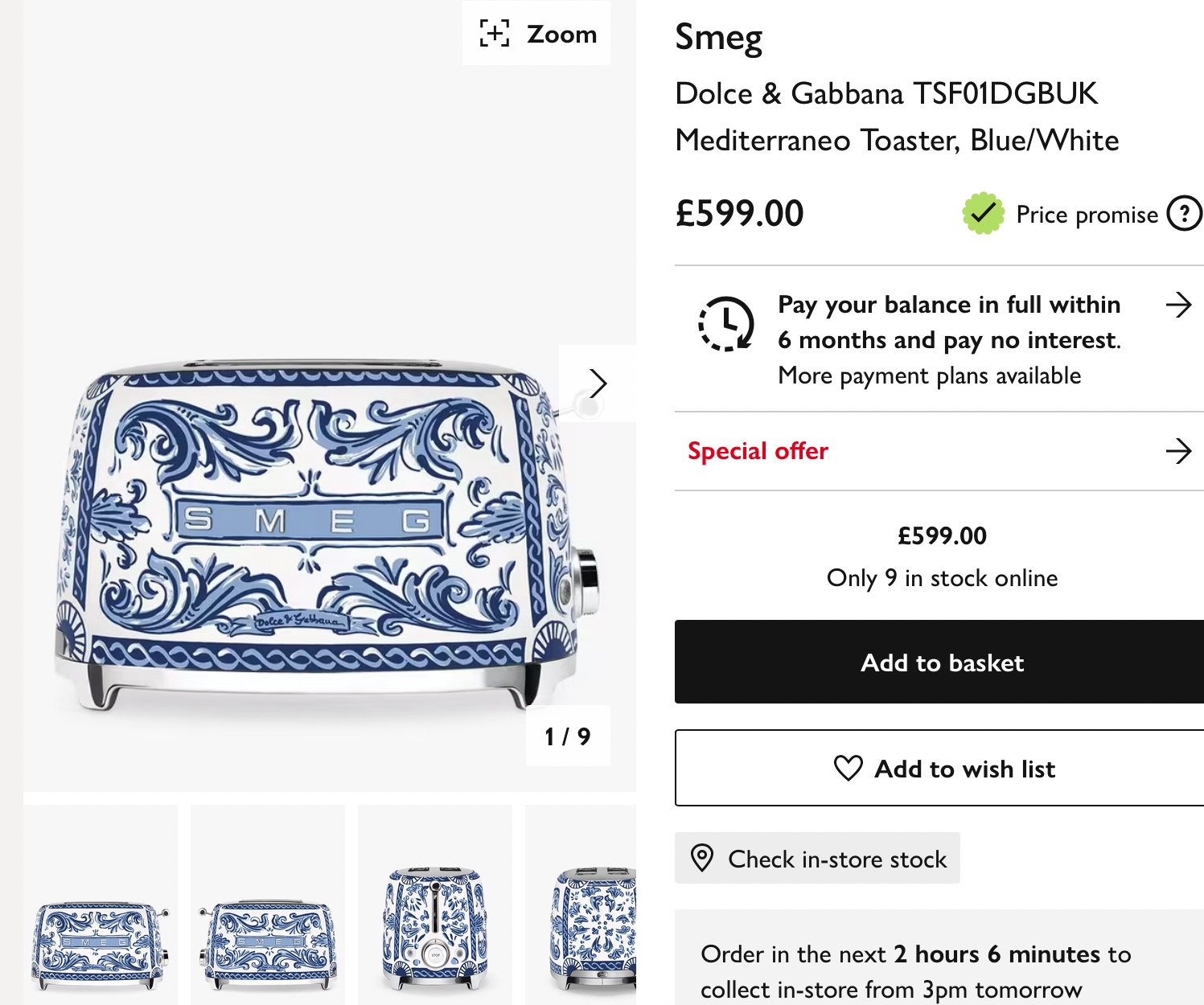Viewport: 1204px width, 1005px height.
Task: Click the clock payment plan icon
Action: tap(725, 324)
